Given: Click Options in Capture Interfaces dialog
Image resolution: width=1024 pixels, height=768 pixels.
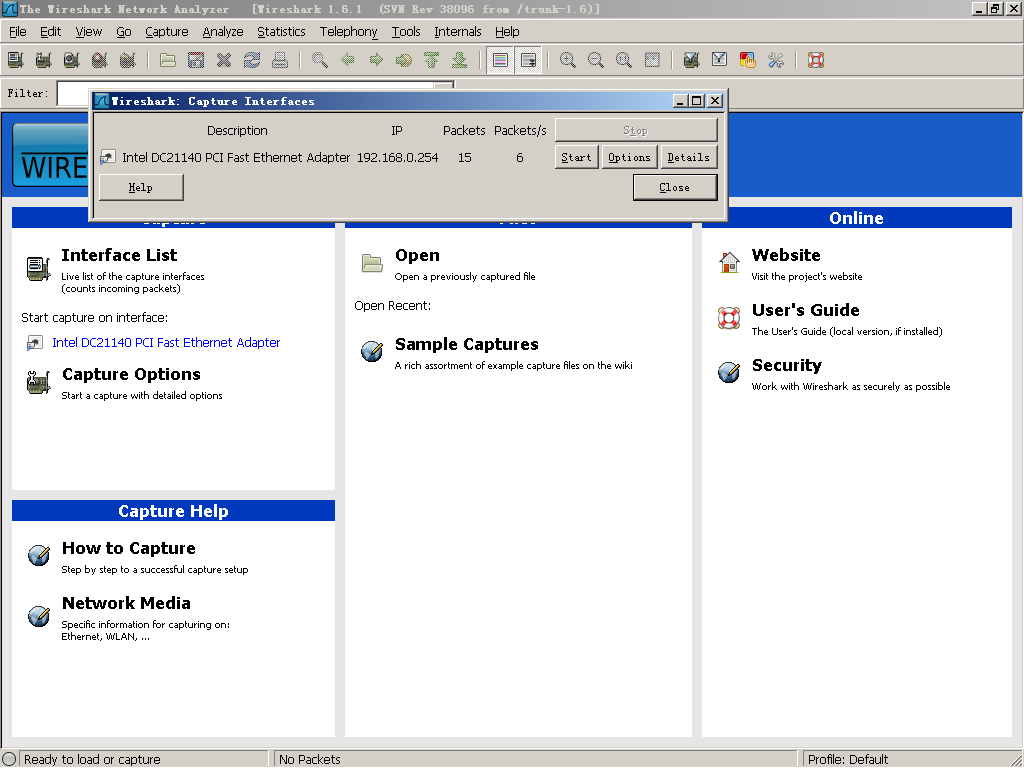Looking at the screenshot, I should click(630, 157).
